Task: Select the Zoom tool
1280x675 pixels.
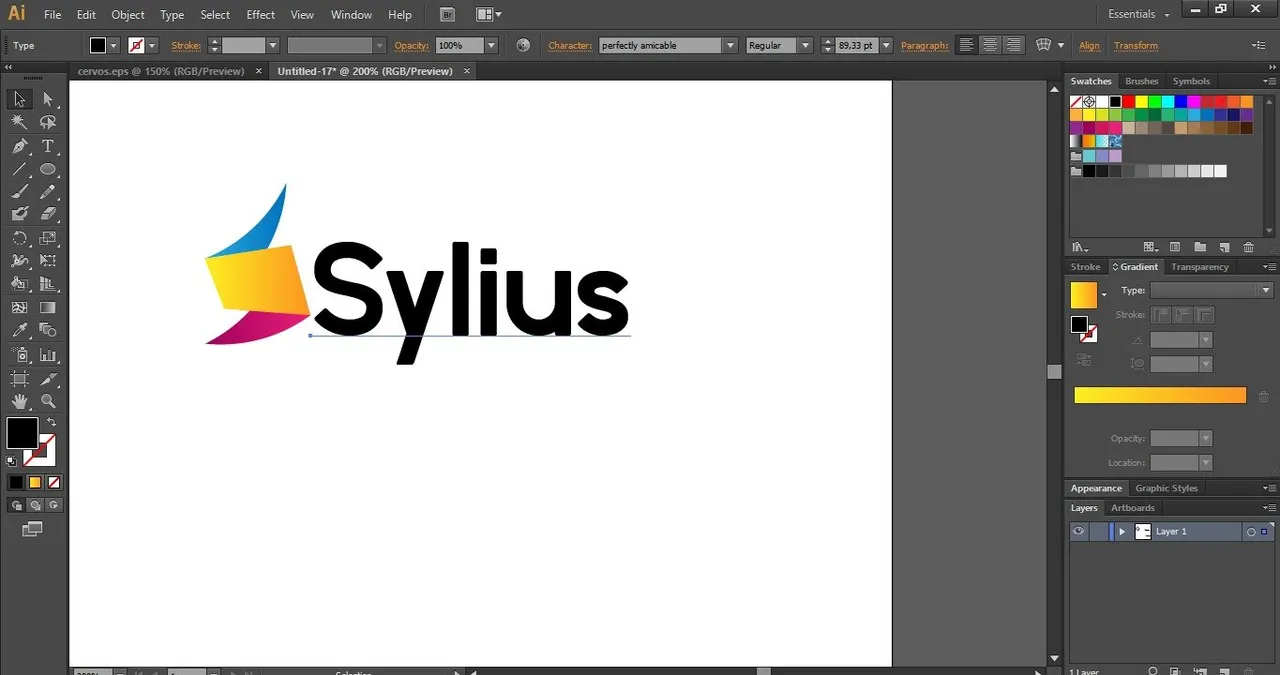Action: pyautogui.click(x=48, y=401)
